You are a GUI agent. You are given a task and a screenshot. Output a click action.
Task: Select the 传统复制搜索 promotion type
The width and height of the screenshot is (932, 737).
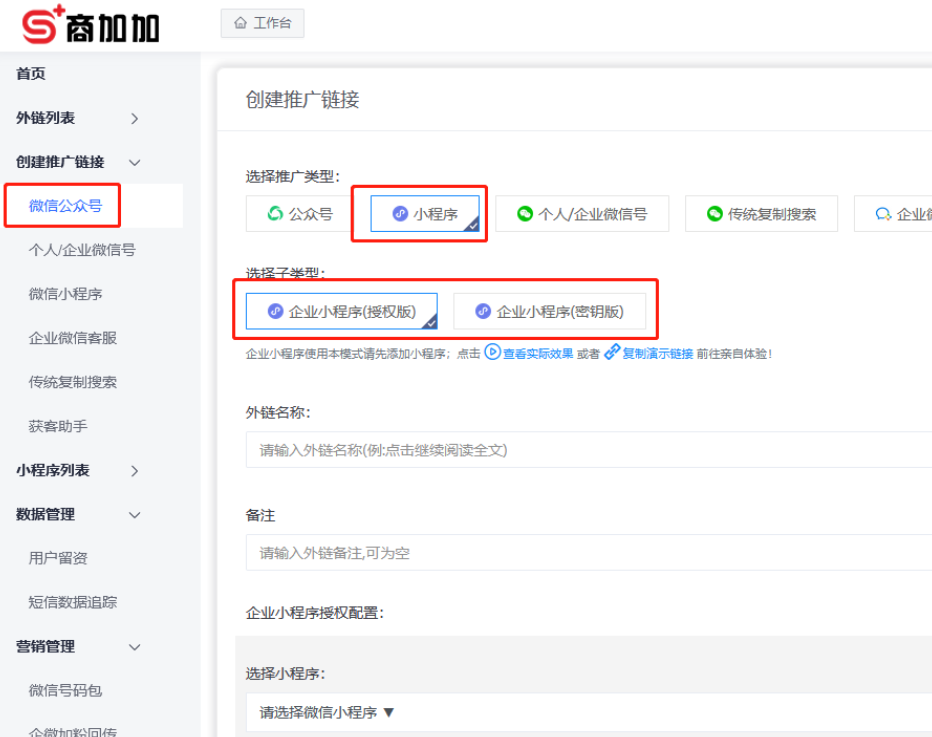pyautogui.click(x=760, y=213)
